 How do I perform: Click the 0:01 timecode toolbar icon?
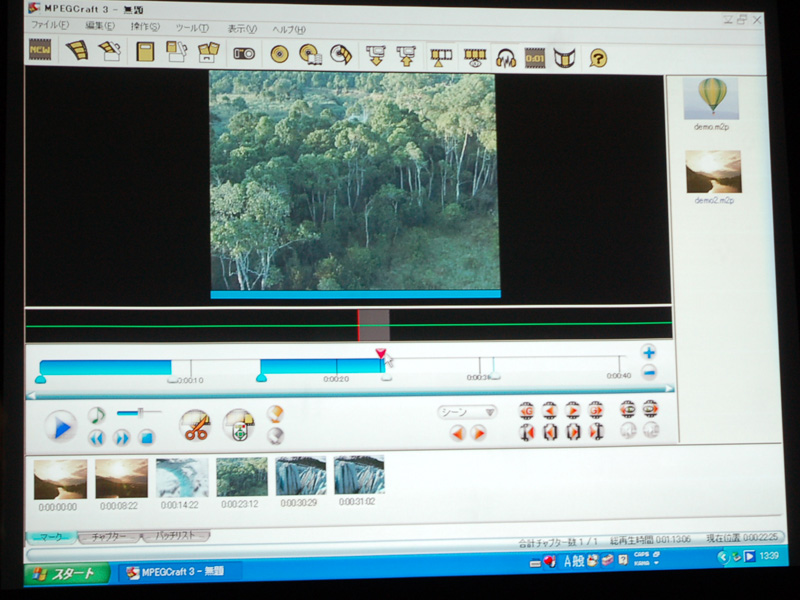tap(535, 57)
